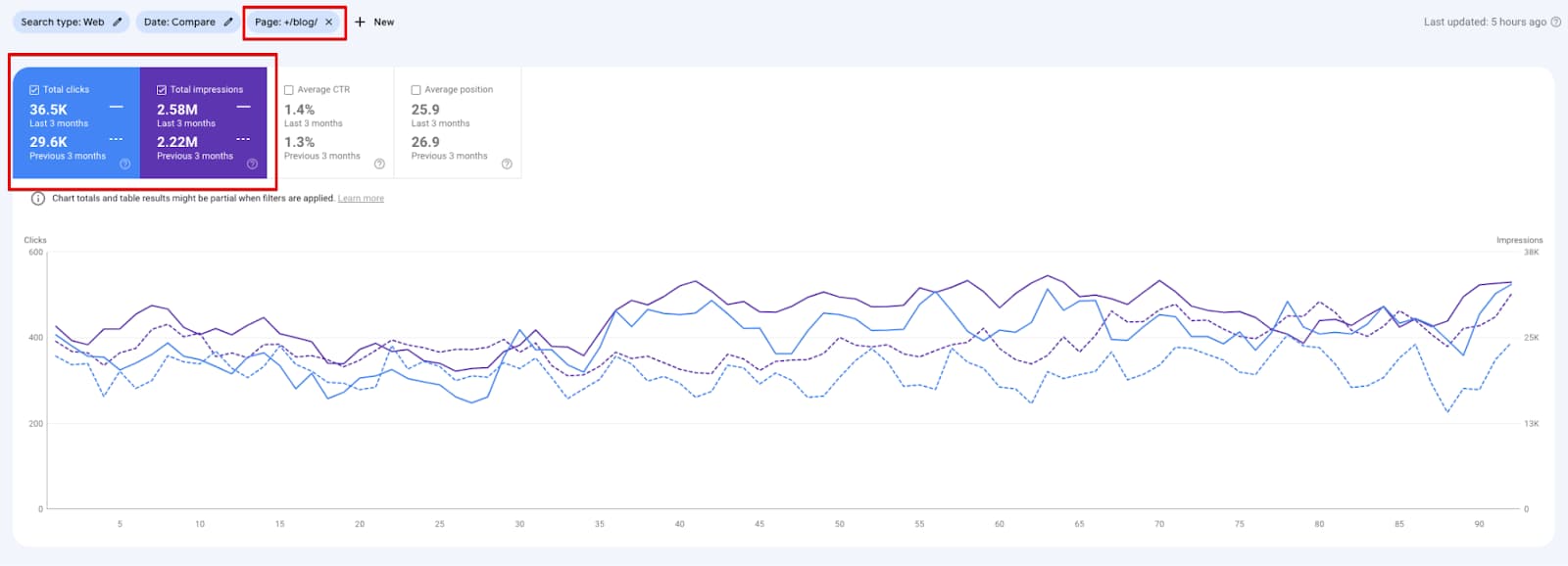
Task: Open help on the Total clicks card
Action: pyautogui.click(x=124, y=165)
